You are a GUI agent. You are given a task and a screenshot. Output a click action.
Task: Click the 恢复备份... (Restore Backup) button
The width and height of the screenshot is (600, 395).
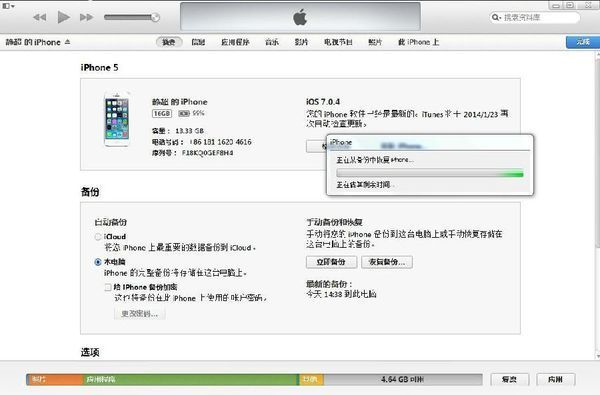[x=387, y=262]
